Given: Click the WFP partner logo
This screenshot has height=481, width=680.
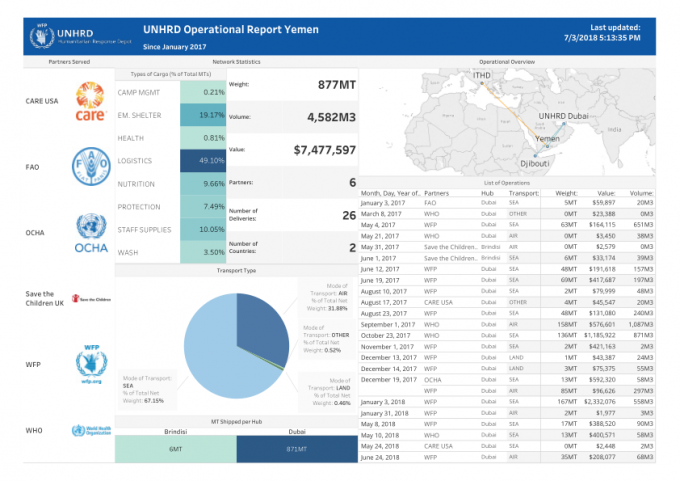Looking at the screenshot, I should pos(91,365).
